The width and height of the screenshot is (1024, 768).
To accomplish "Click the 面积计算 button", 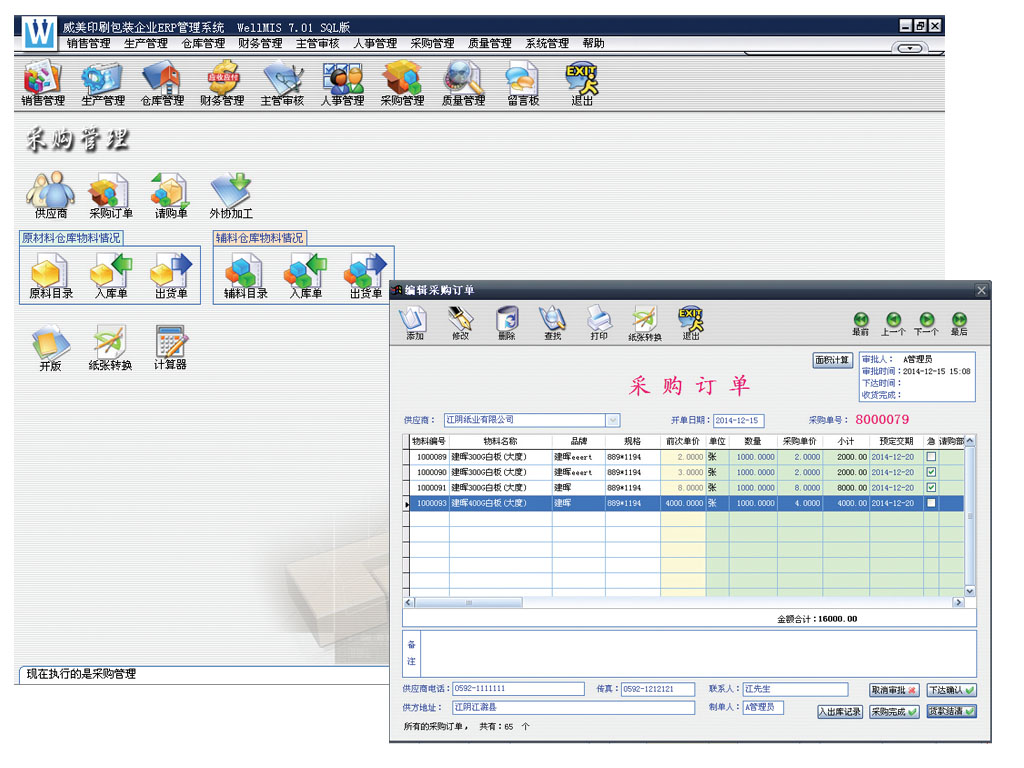I will 832,360.
